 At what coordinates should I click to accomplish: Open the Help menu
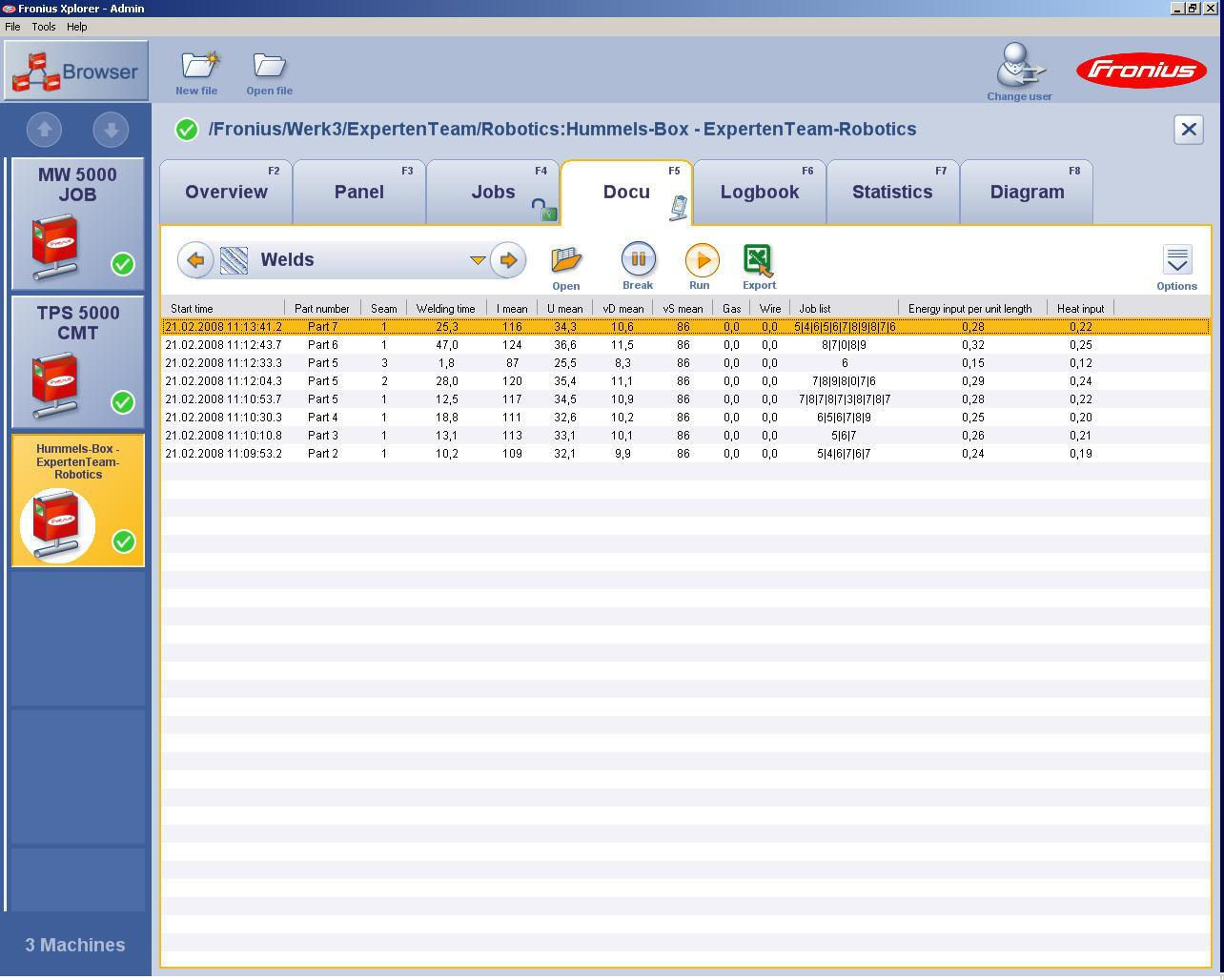tap(76, 27)
